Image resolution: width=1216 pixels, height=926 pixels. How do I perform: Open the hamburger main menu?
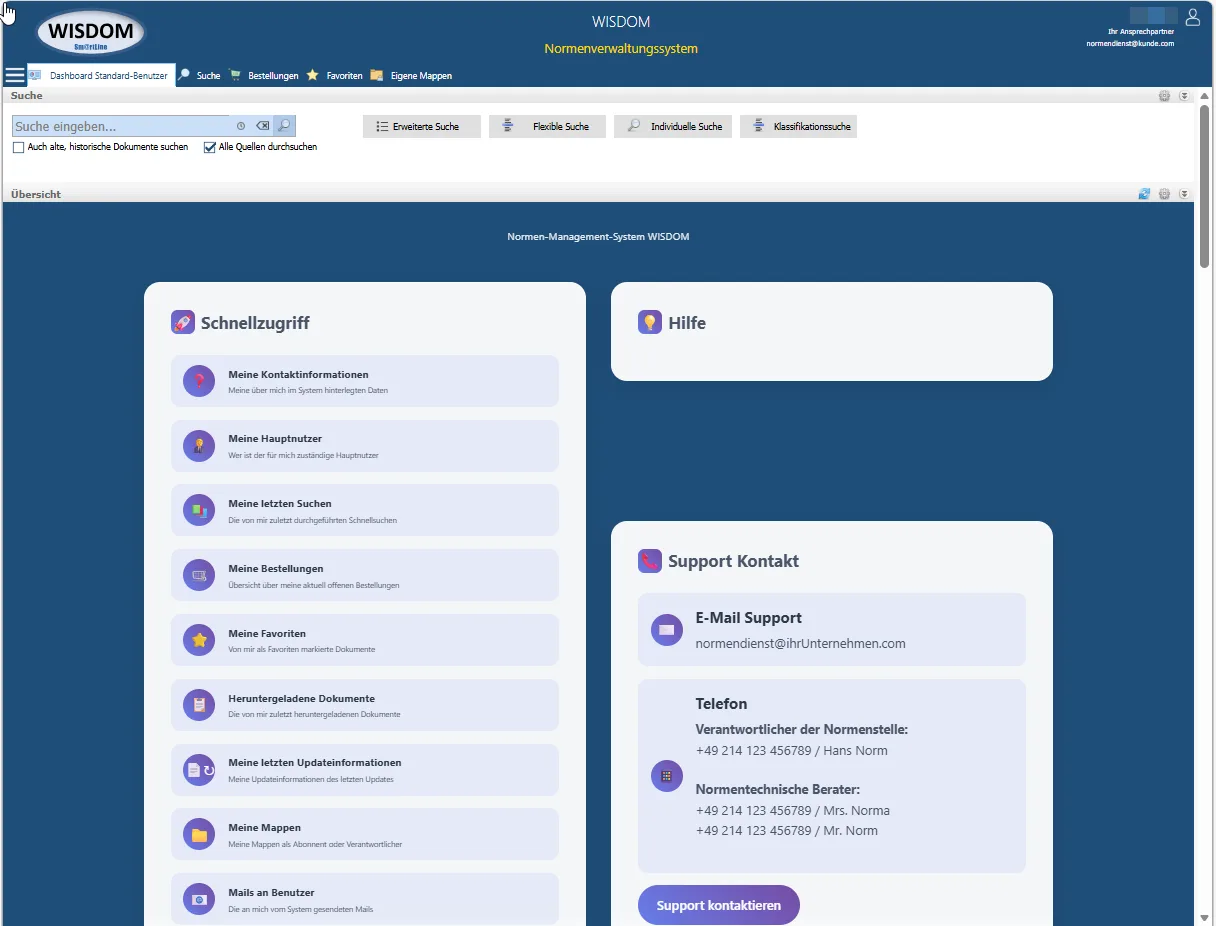pos(15,75)
